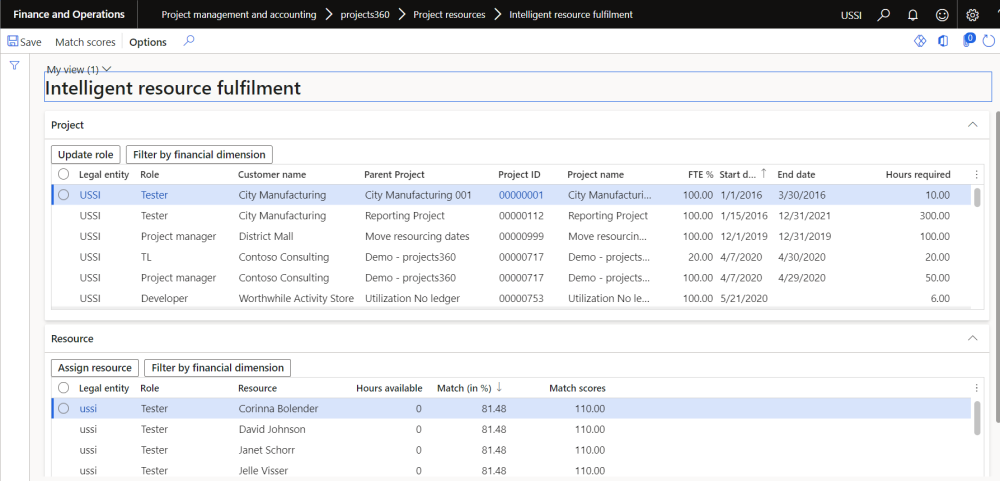
Task: Select the City Manufacturing Tester row radio
Action: (x=64, y=195)
